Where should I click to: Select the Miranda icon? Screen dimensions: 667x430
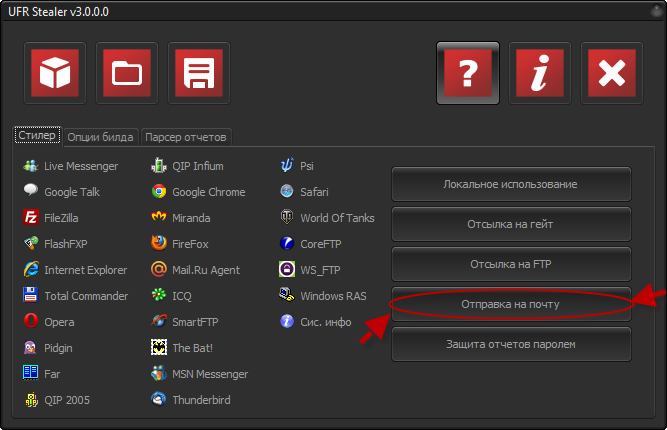(159, 217)
